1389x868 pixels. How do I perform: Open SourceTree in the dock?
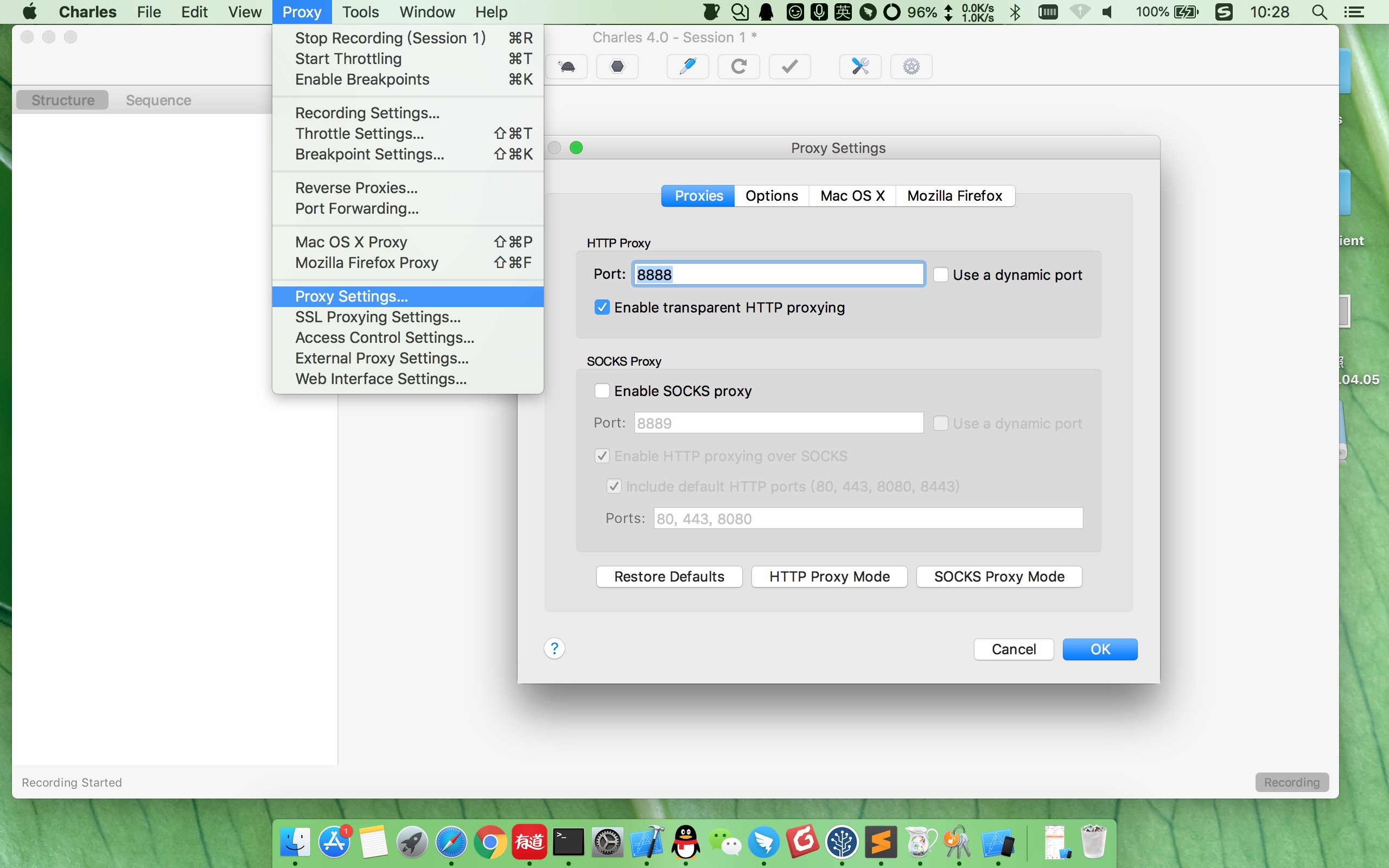click(x=842, y=842)
